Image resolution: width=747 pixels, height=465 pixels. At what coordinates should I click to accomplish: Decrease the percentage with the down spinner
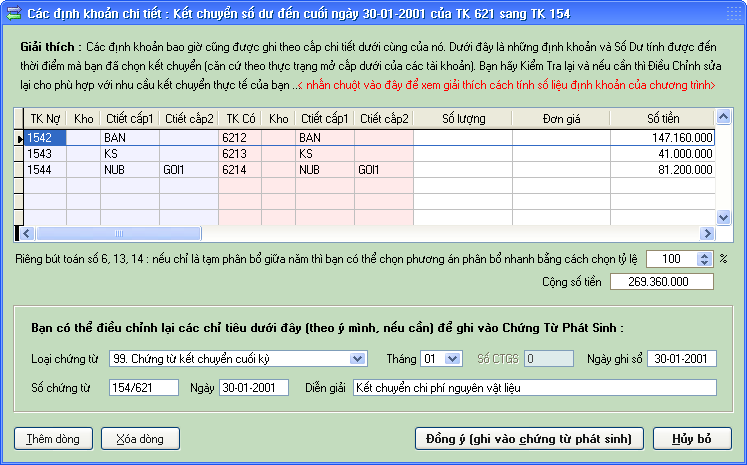point(708,262)
